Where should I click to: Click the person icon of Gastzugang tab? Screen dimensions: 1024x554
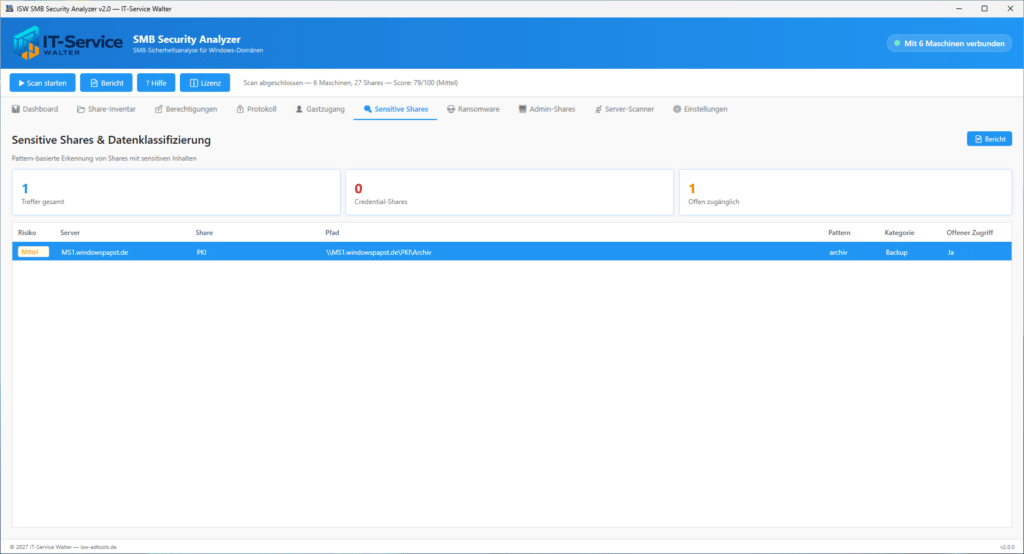point(299,109)
